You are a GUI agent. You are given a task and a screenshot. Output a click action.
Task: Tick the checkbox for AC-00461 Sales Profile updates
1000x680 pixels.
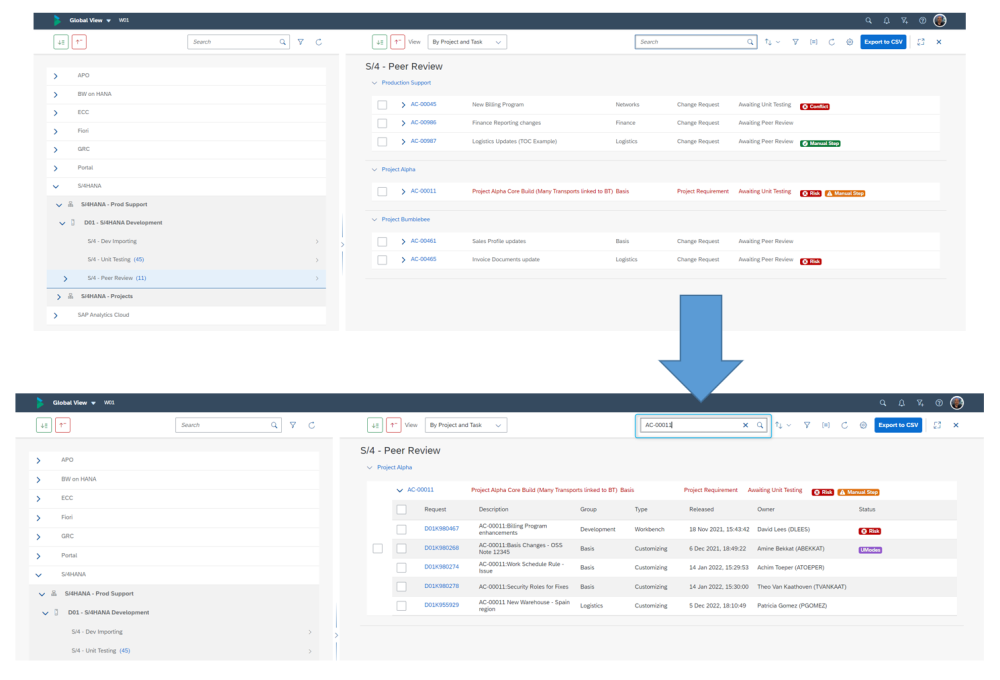click(382, 242)
